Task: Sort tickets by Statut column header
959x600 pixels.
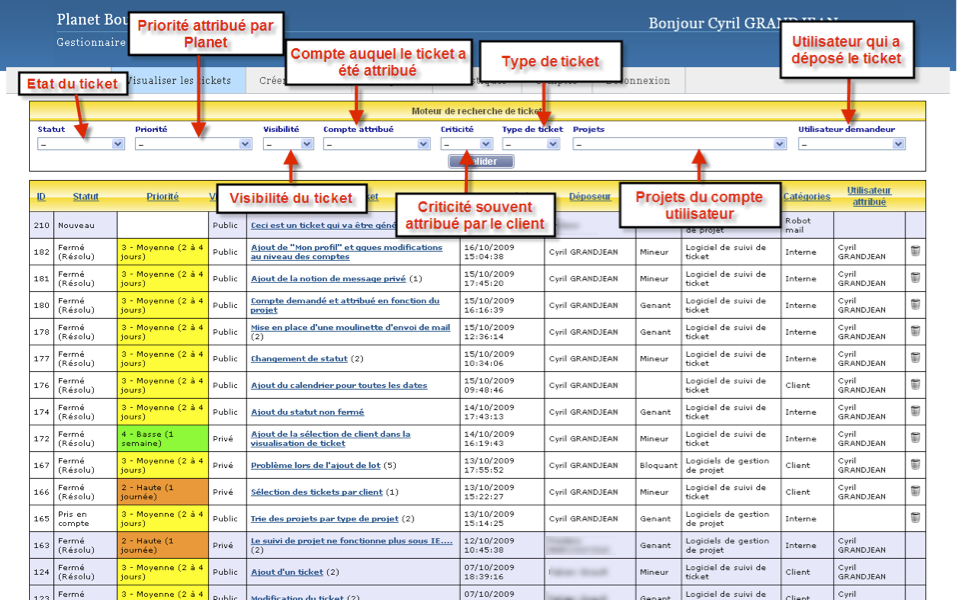Action: pos(86,196)
